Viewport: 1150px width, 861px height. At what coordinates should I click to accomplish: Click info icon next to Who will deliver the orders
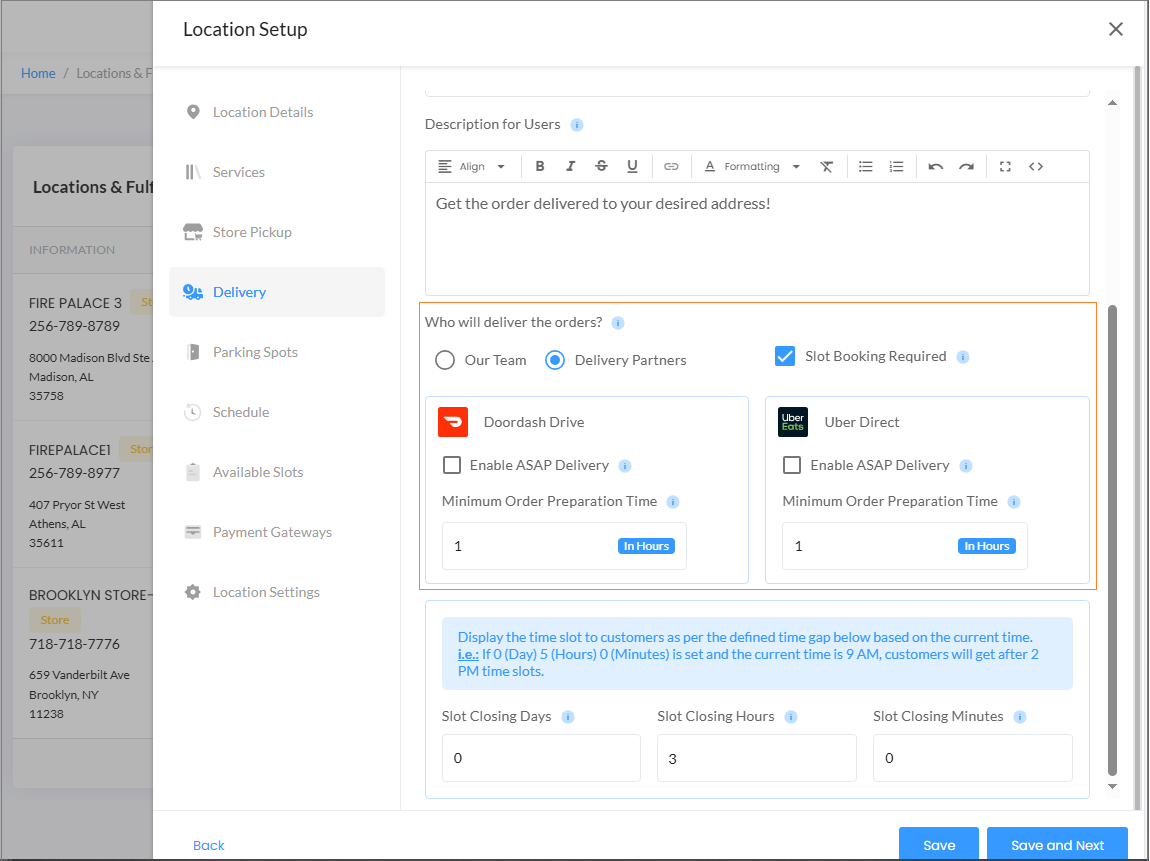point(618,323)
